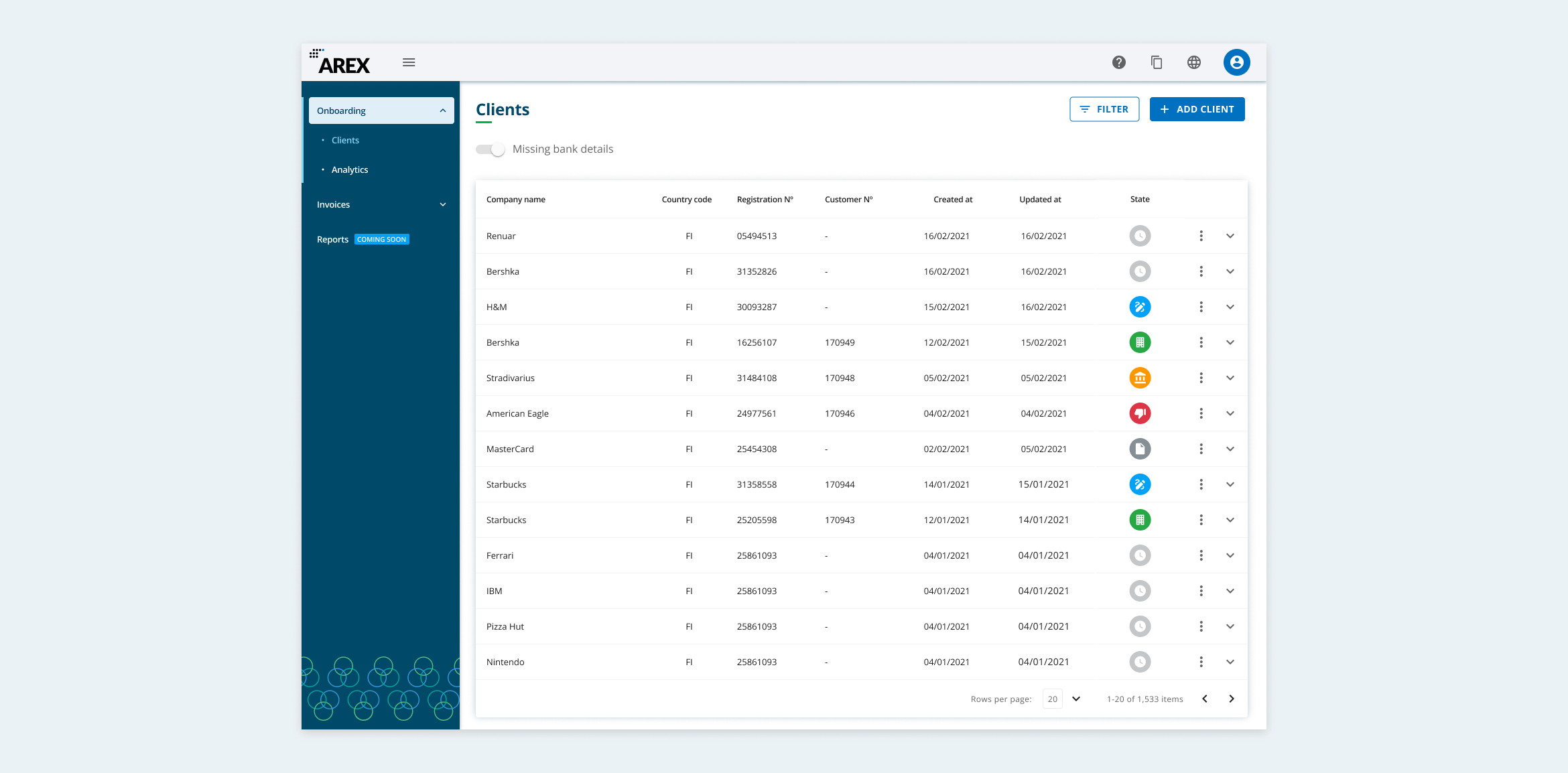Click created date 14/01/2021
The width and height of the screenshot is (1568, 773).
pyautogui.click(x=946, y=484)
